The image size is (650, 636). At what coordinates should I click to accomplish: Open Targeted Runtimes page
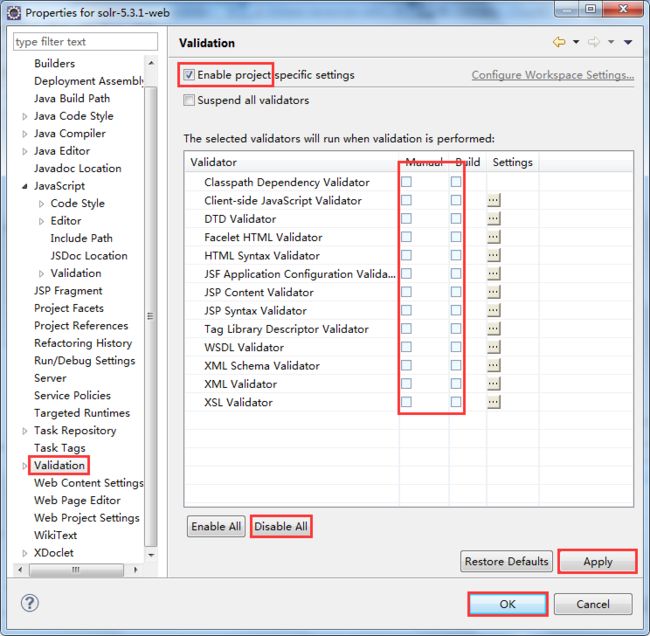82,413
